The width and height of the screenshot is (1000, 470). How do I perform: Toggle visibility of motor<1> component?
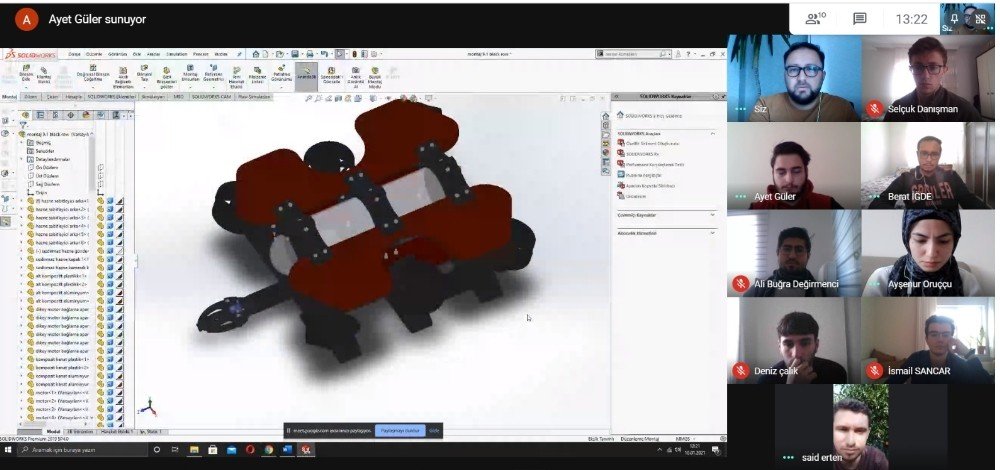pos(100,393)
